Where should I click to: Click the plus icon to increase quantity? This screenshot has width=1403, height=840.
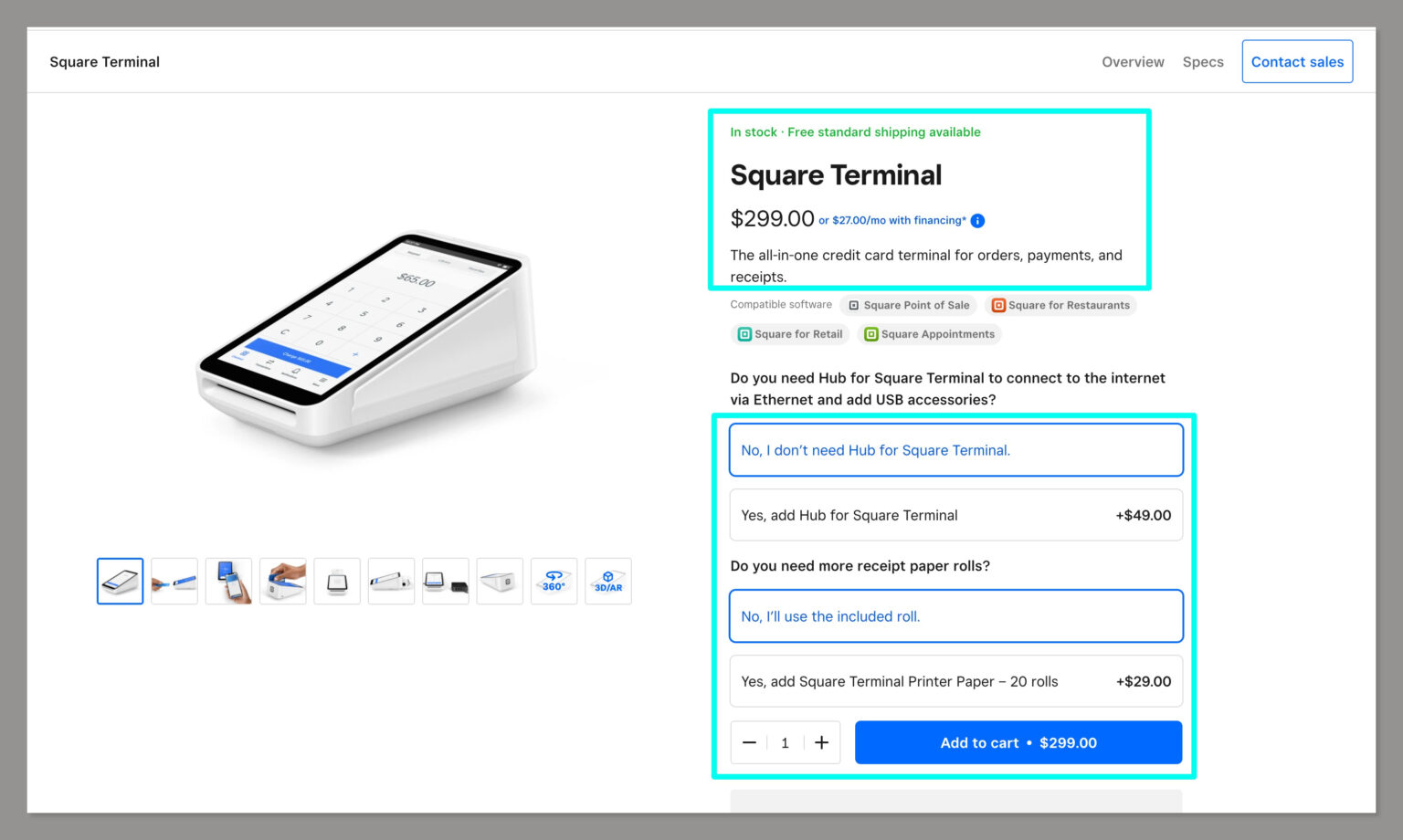821,742
